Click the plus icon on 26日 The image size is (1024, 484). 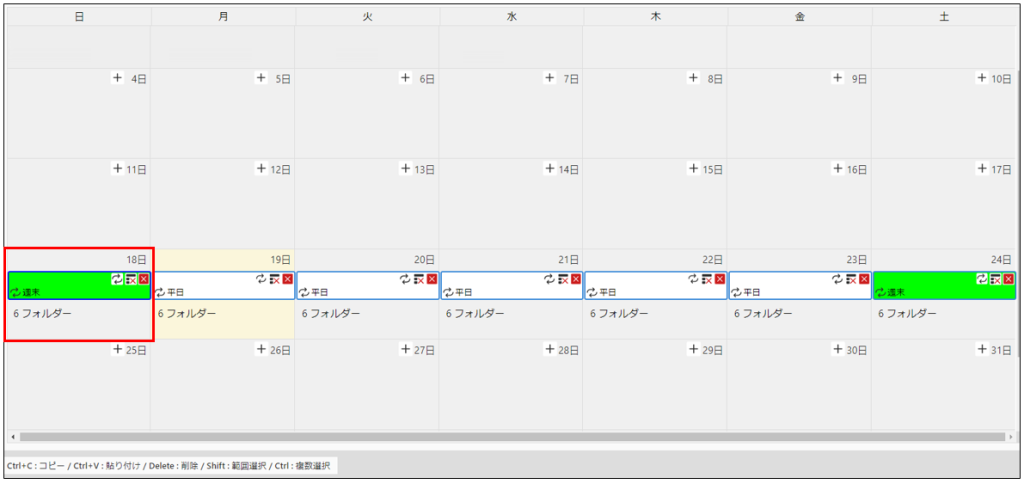point(261,349)
